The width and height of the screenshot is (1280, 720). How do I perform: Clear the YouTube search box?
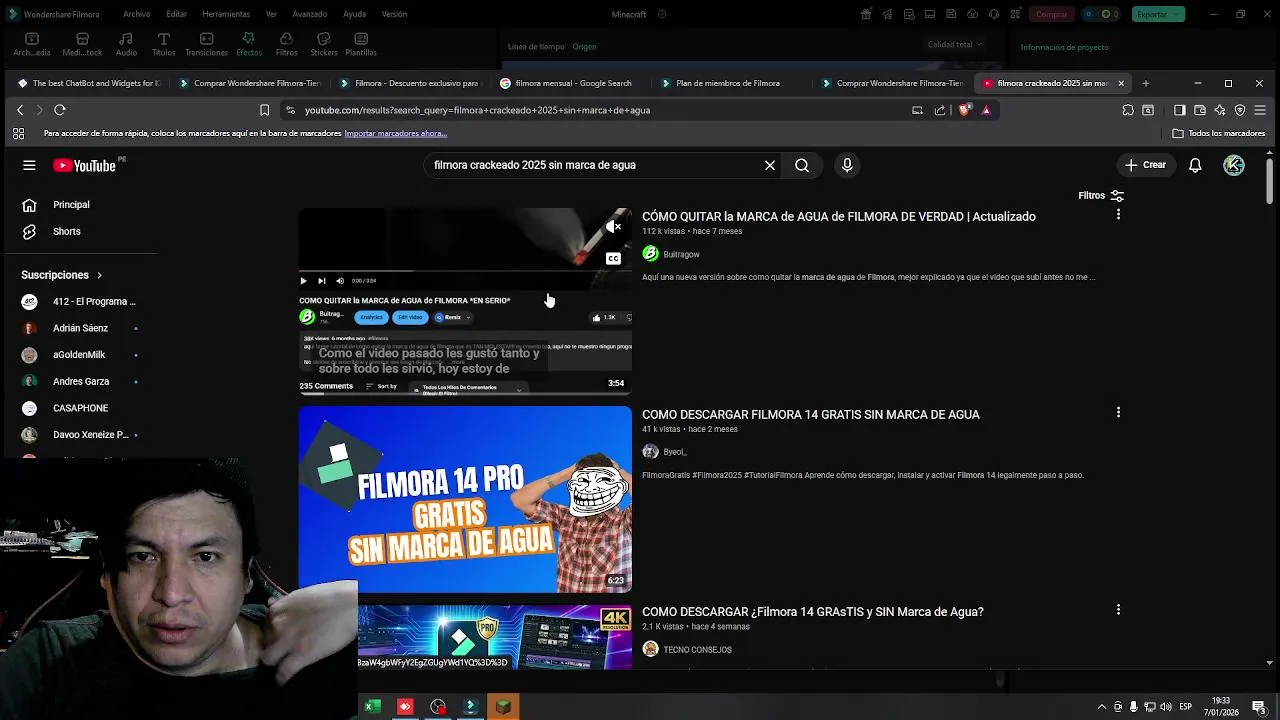coord(770,165)
